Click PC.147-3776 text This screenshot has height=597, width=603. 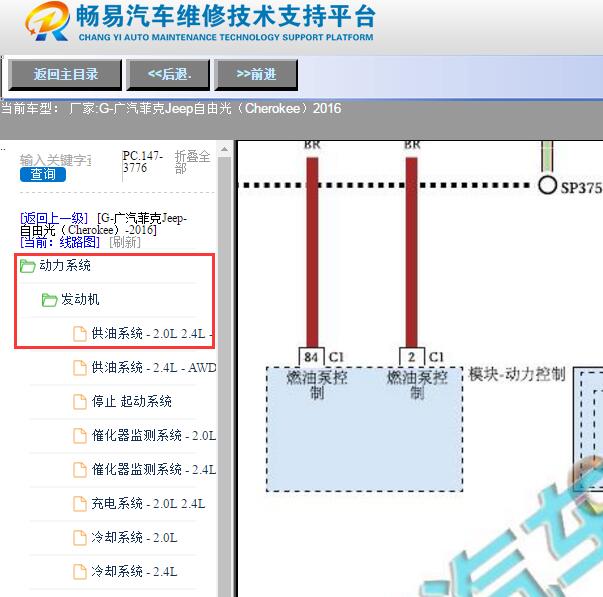coord(143,162)
